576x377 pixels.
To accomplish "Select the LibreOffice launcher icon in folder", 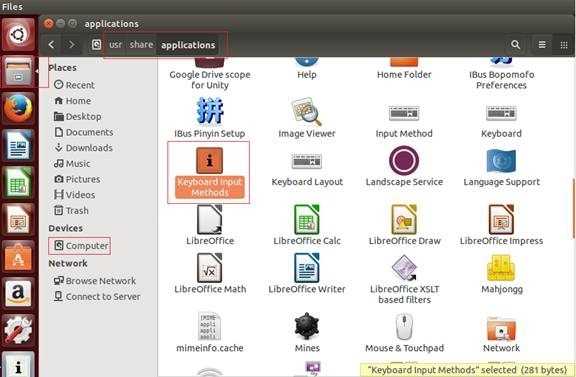I will click(x=209, y=219).
